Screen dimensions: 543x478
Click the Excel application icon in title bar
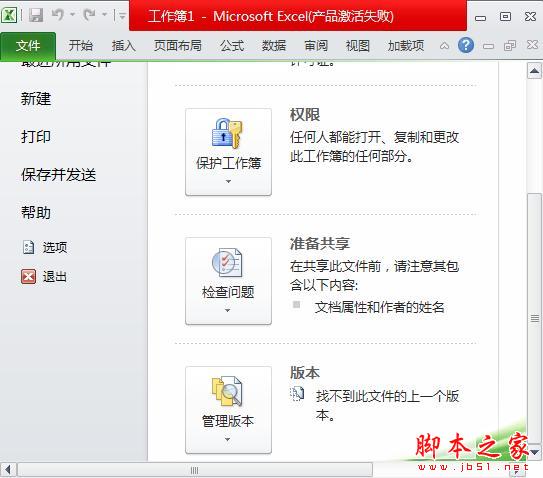click(9, 15)
